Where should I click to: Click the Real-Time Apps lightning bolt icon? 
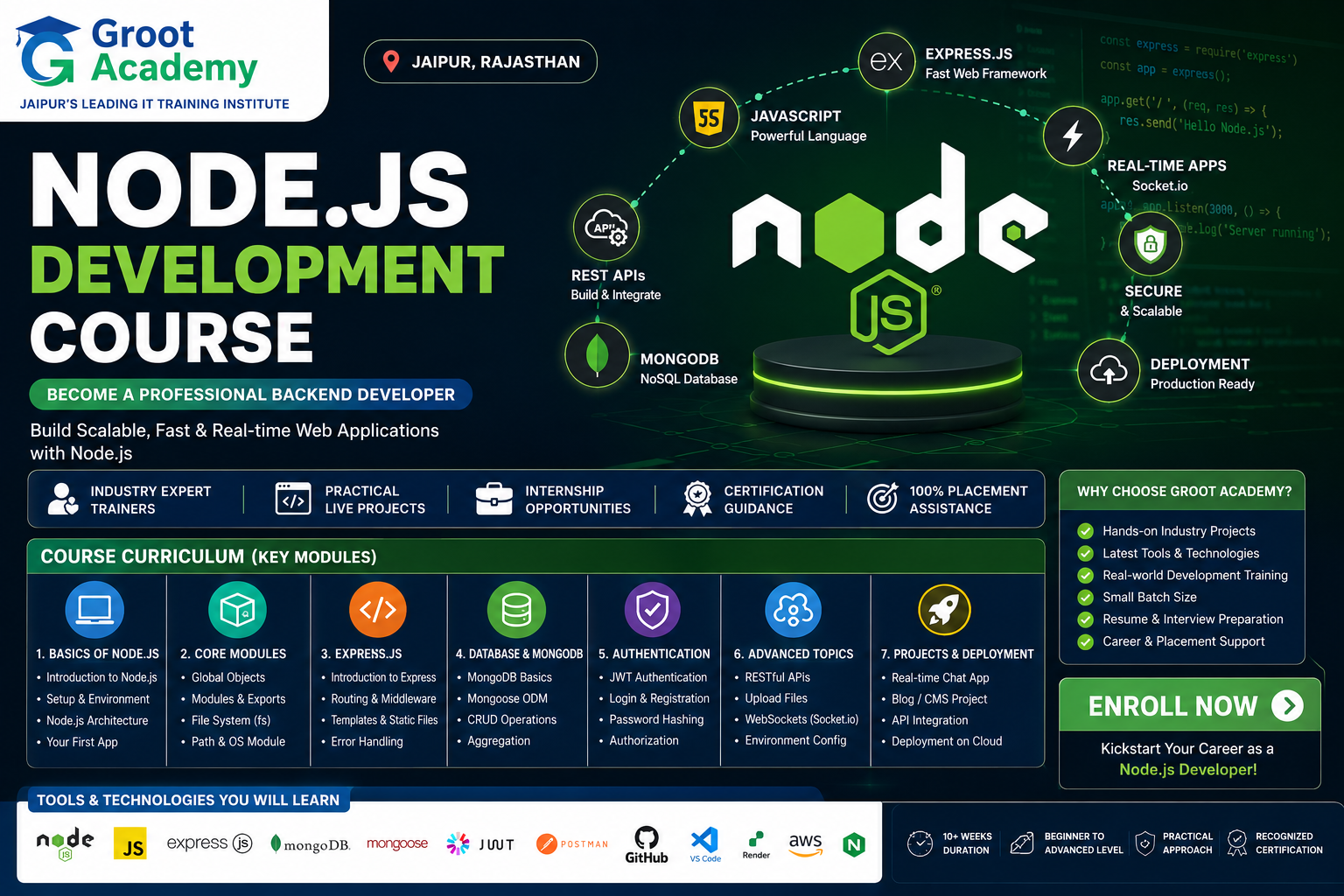(1073, 136)
